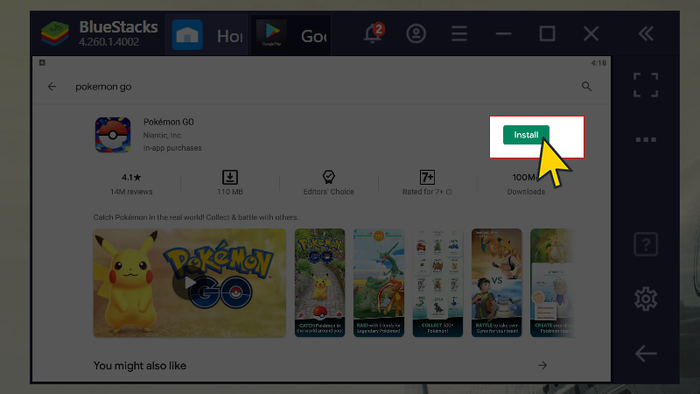Open the Pokémon GO title
Viewport: 700px width, 394px height.
pos(168,122)
